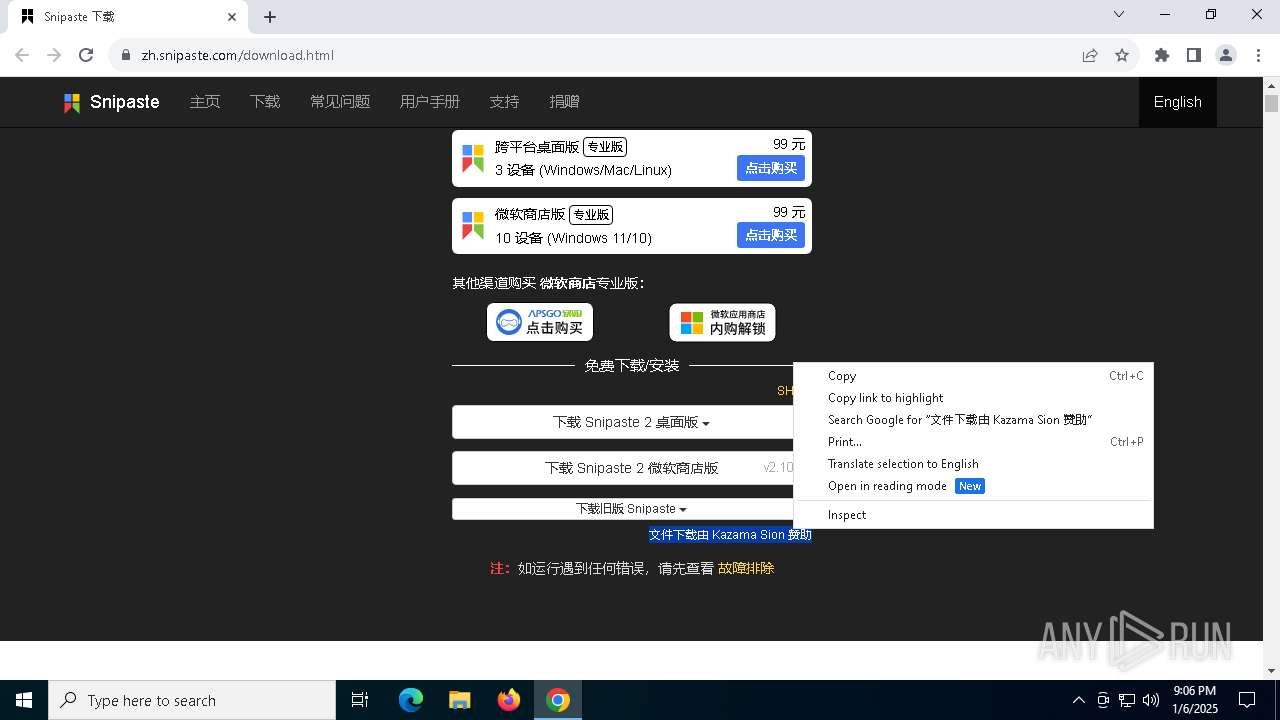Buy 微软商店版 via 点击购买
Image resolution: width=1280 pixels, height=720 pixels.
pos(771,235)
